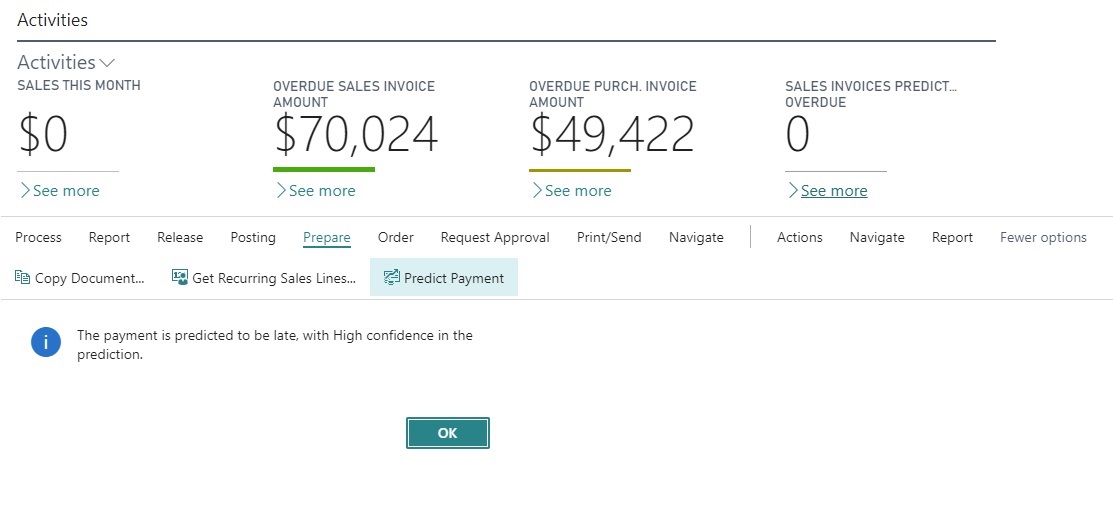The width and height of the screenshot is (1113, 521).
Task: Click the SALES INVOICES PREDICT... OVERDUE label
Action: (x=871, y=94)
